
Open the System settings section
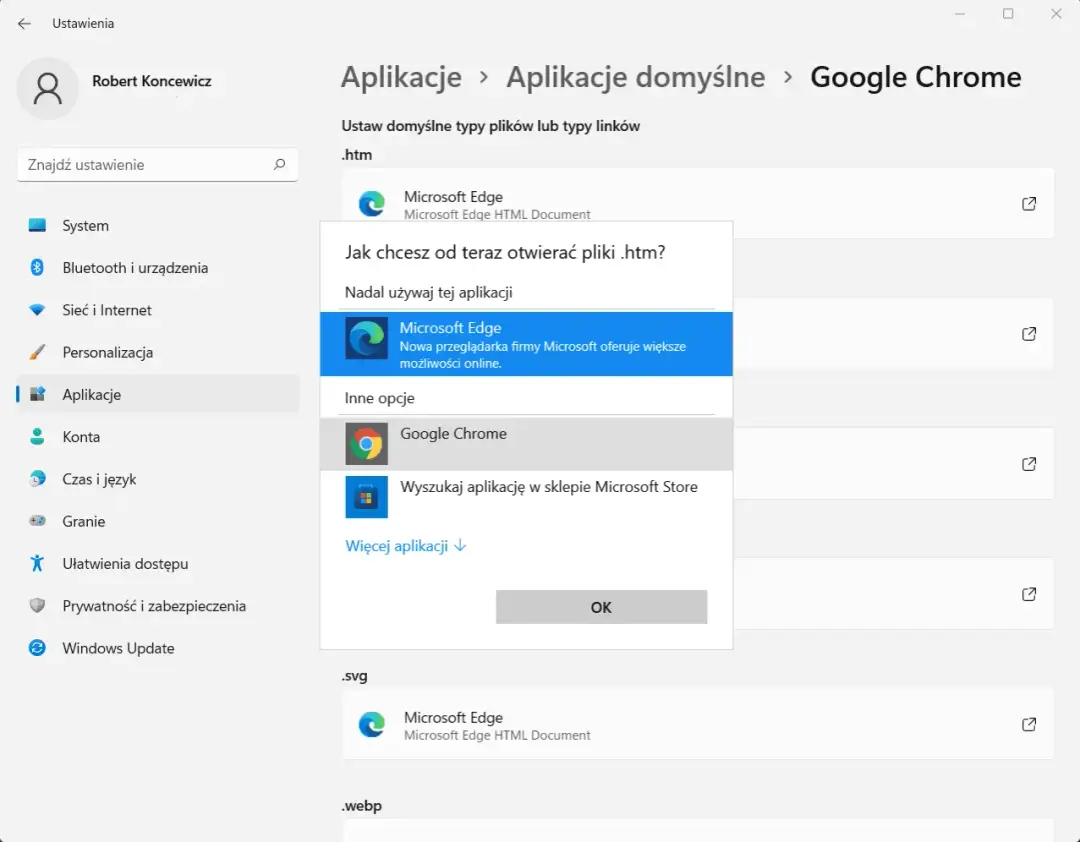85,226
